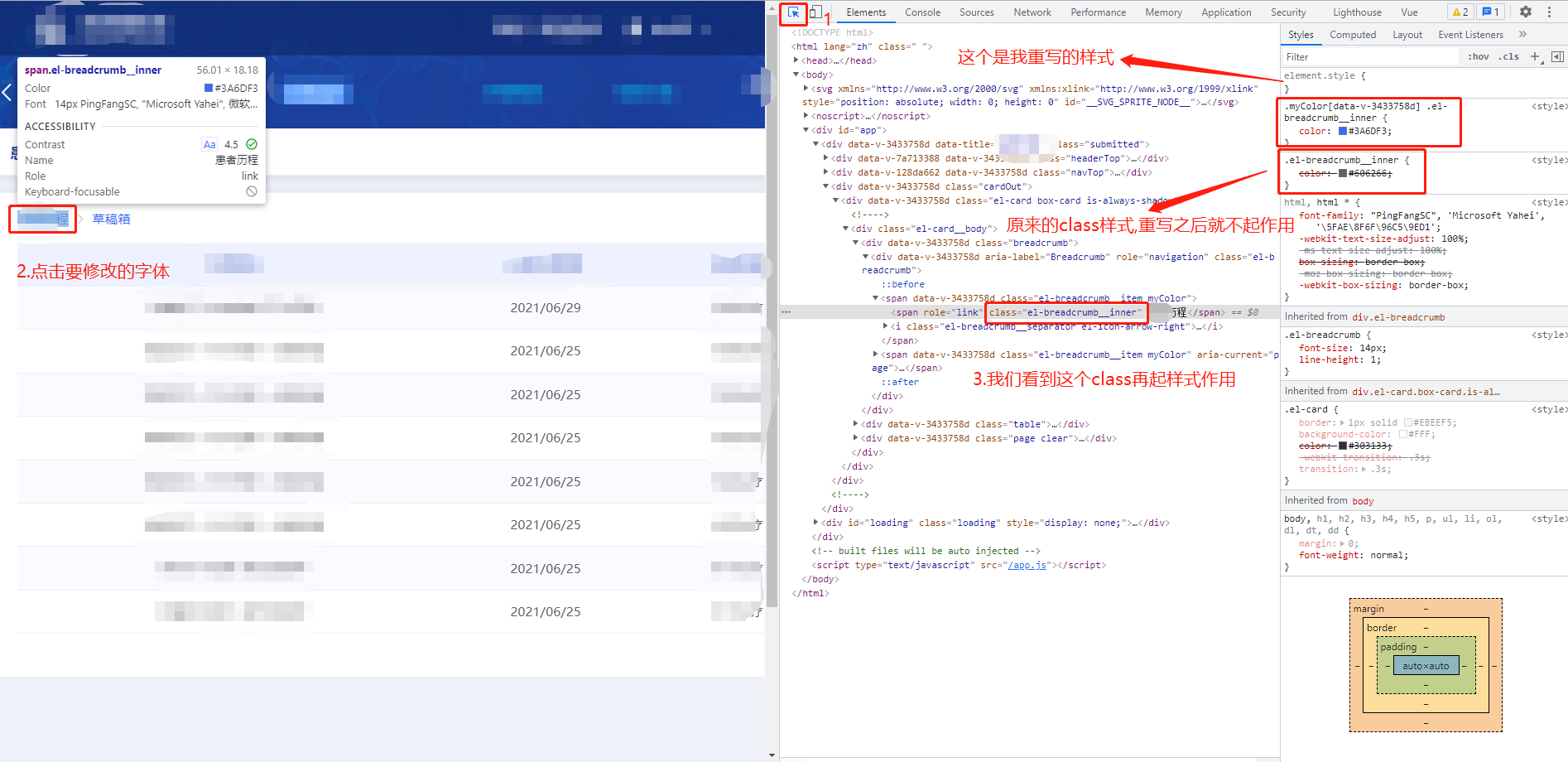Click the 2021/06/29 date cell
Viewport: 1568px width, 762px height.
[x=545, y=307]
